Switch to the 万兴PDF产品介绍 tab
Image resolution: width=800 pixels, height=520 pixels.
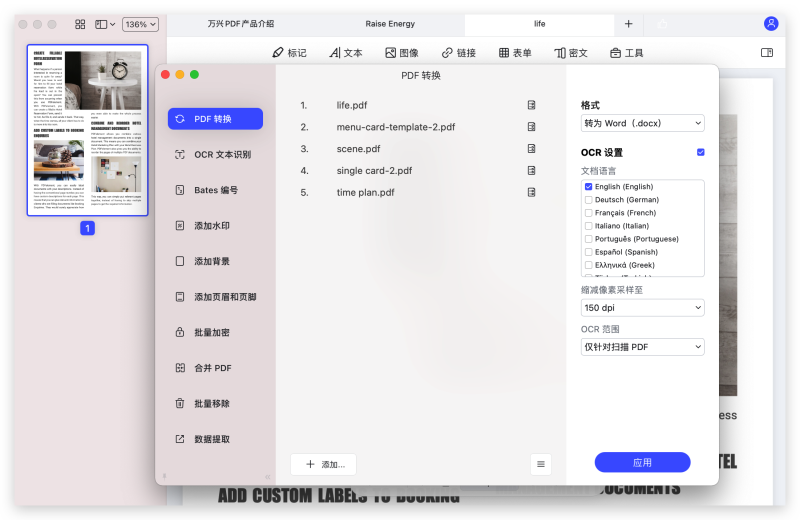tap(241, 23)
